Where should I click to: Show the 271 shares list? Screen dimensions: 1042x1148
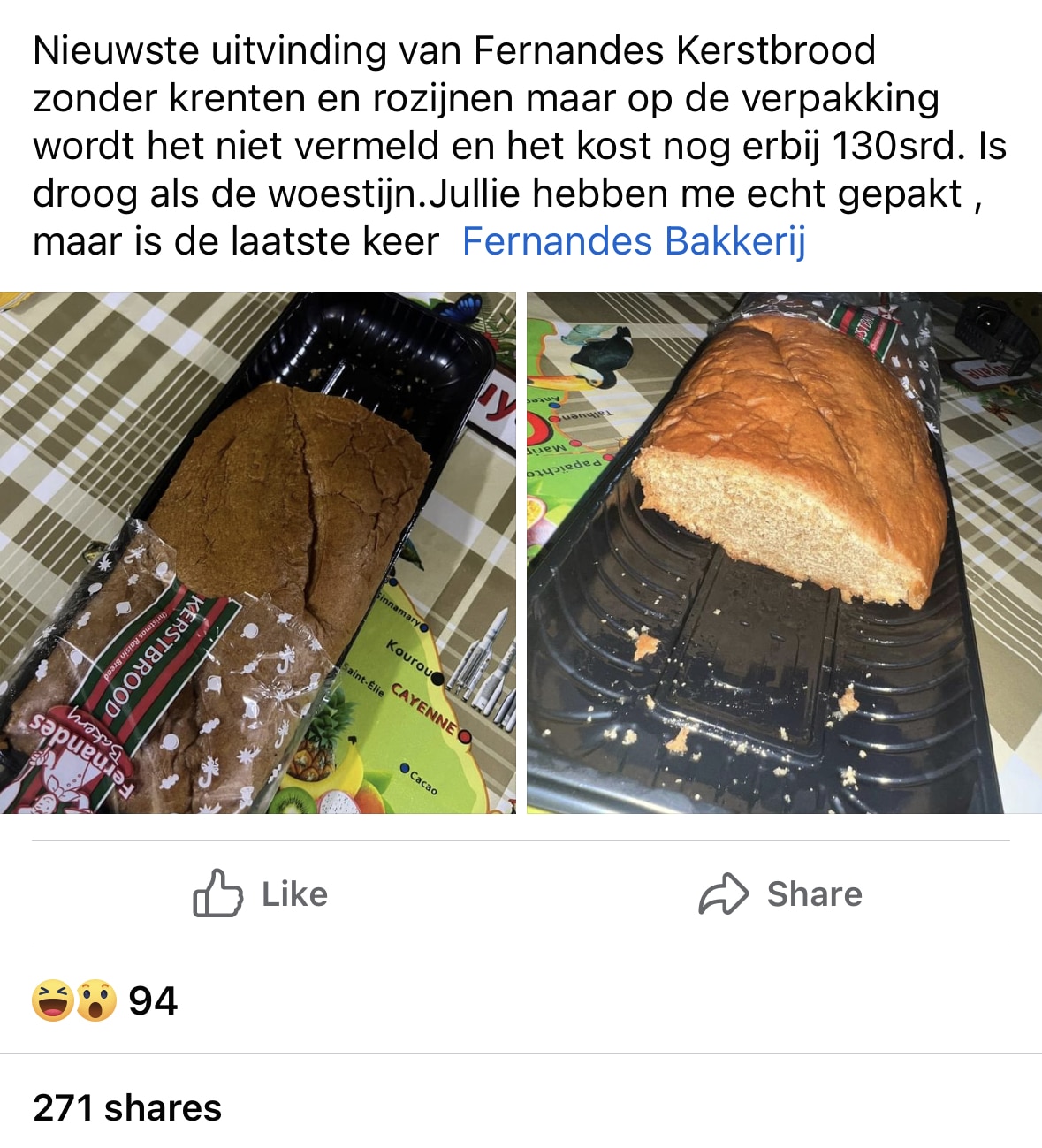tap(127, 1107)
